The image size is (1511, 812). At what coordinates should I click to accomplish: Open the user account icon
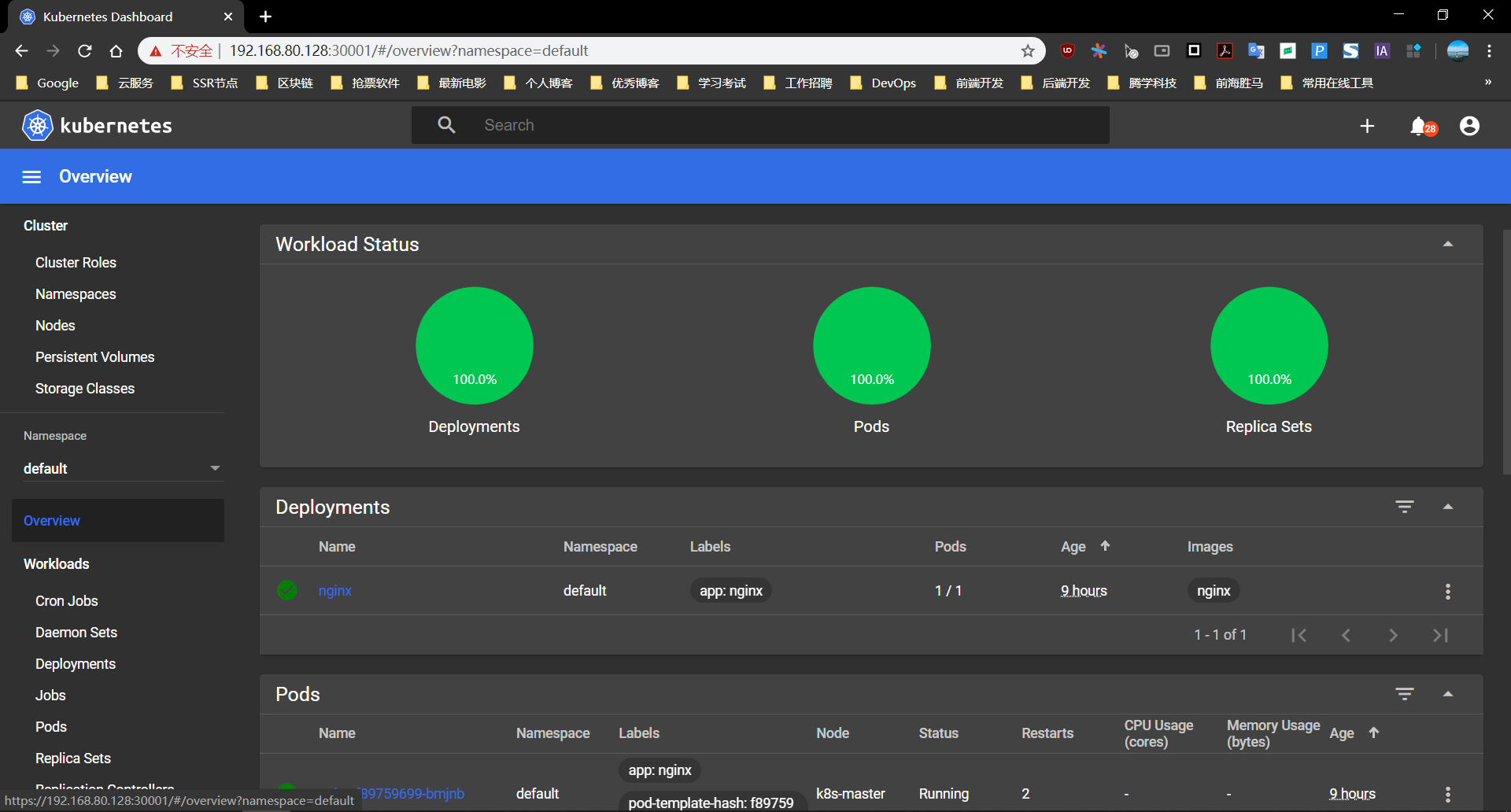pos(1469,126)
